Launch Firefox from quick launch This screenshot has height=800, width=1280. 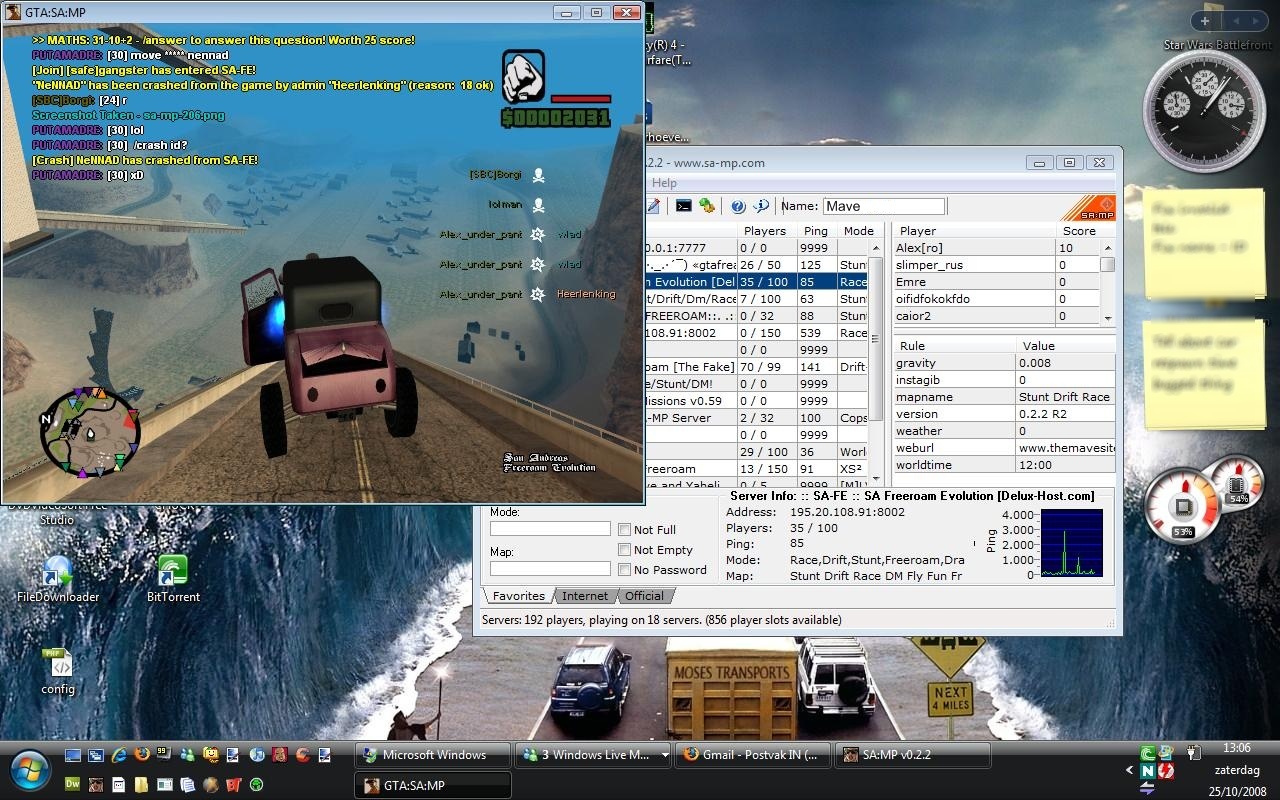click(141, 755)
